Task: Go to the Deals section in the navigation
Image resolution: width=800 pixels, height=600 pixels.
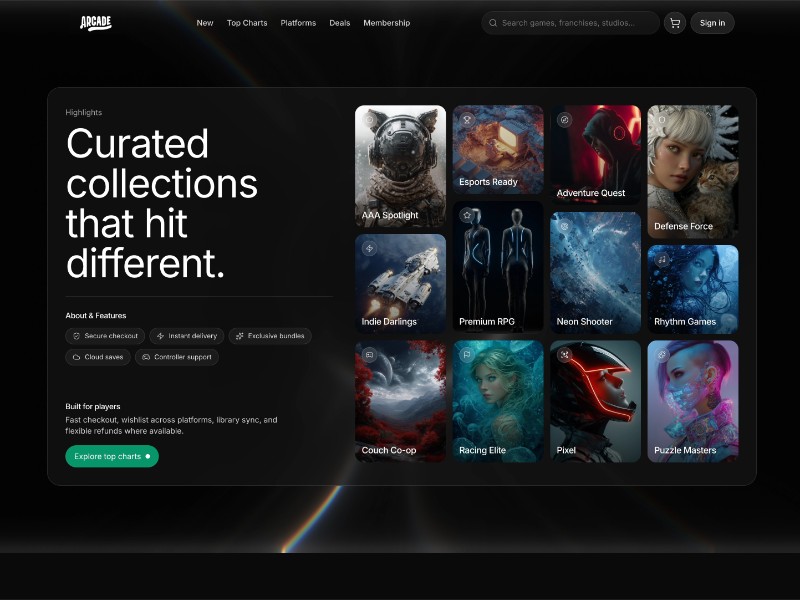Action: click(x=340, y=23)
